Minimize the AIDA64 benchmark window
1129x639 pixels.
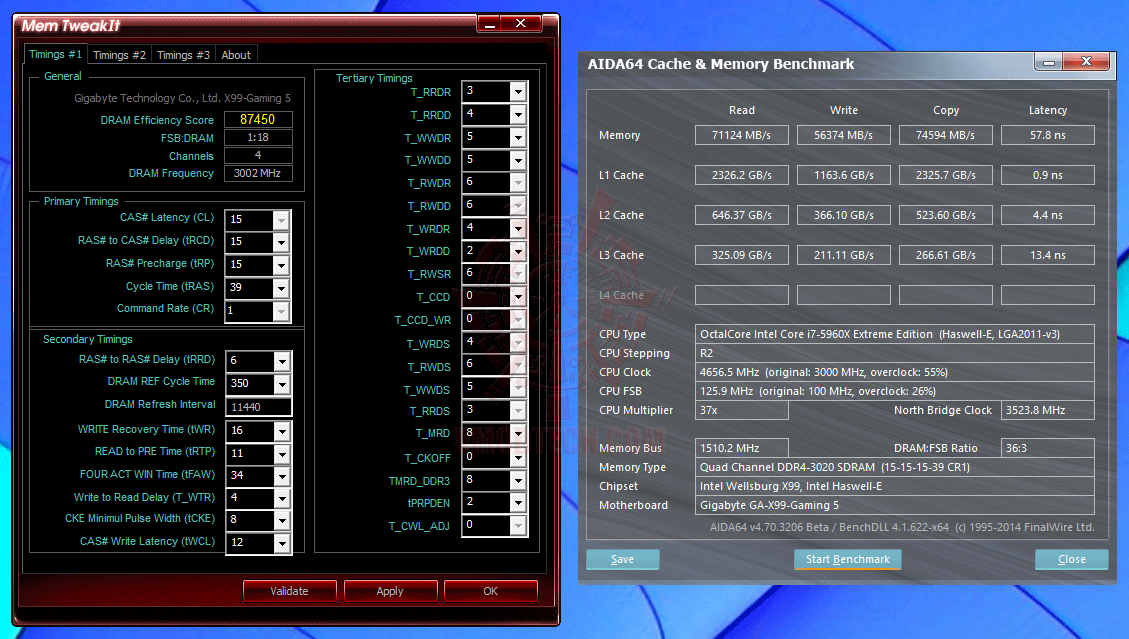(x=1049, y=63)
